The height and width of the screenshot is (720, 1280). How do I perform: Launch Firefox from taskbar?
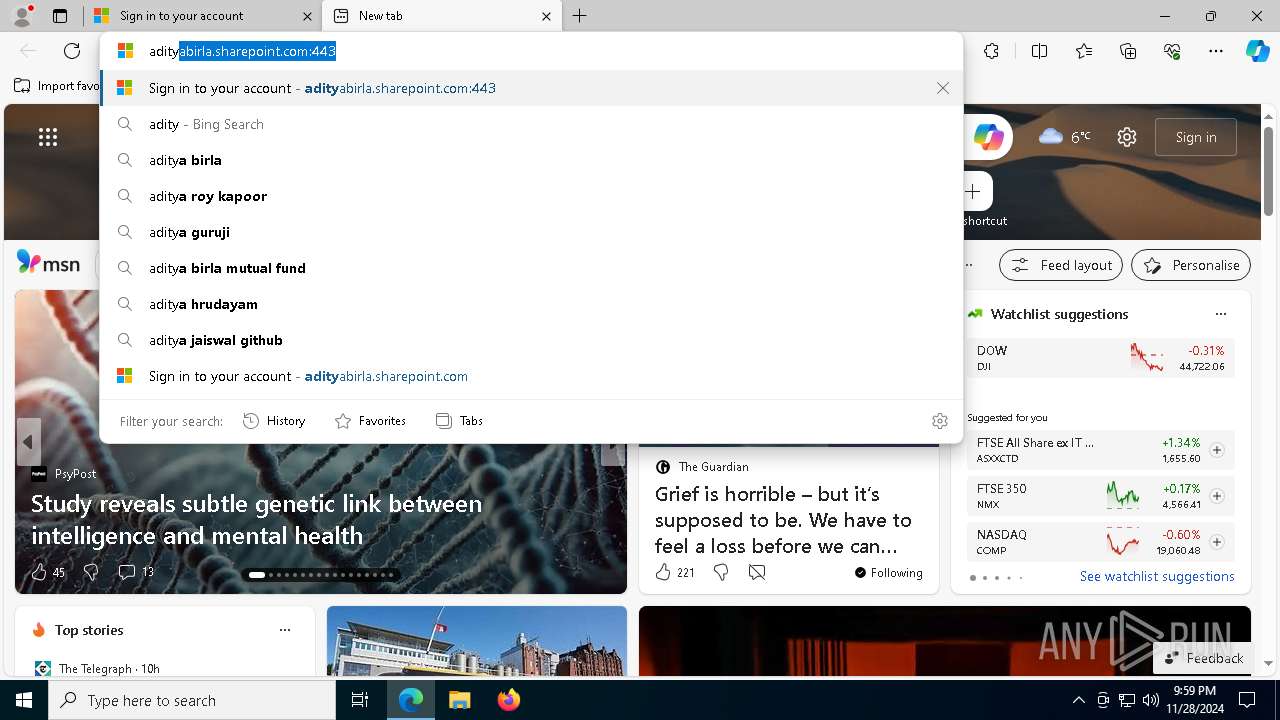508,701
